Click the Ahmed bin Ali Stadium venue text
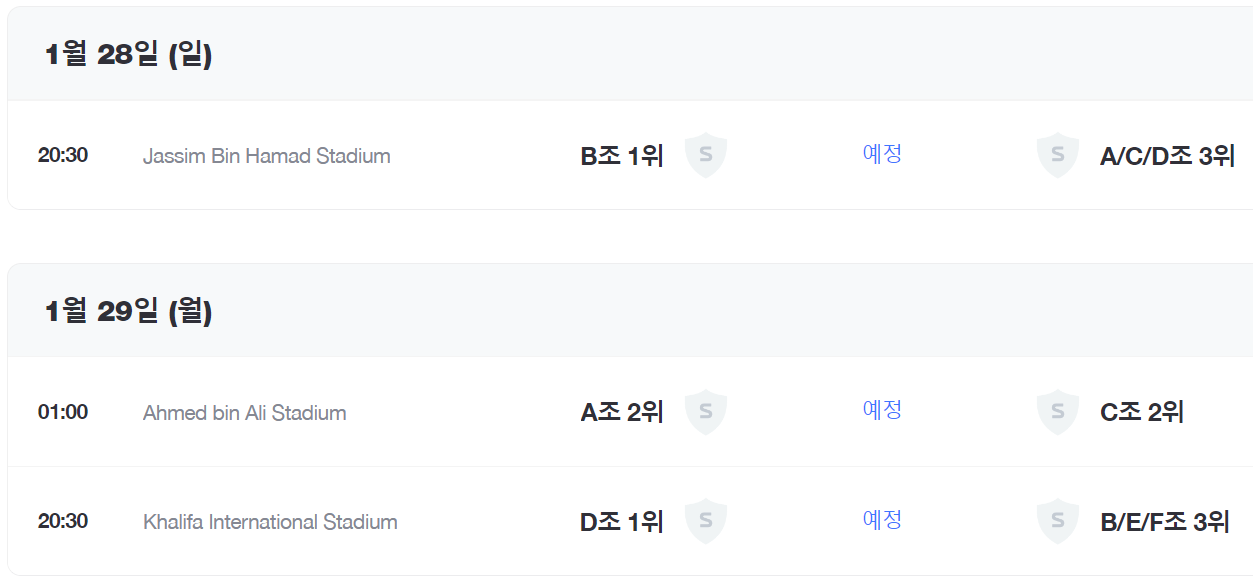 pyautogui.click(x=245, y=413)
